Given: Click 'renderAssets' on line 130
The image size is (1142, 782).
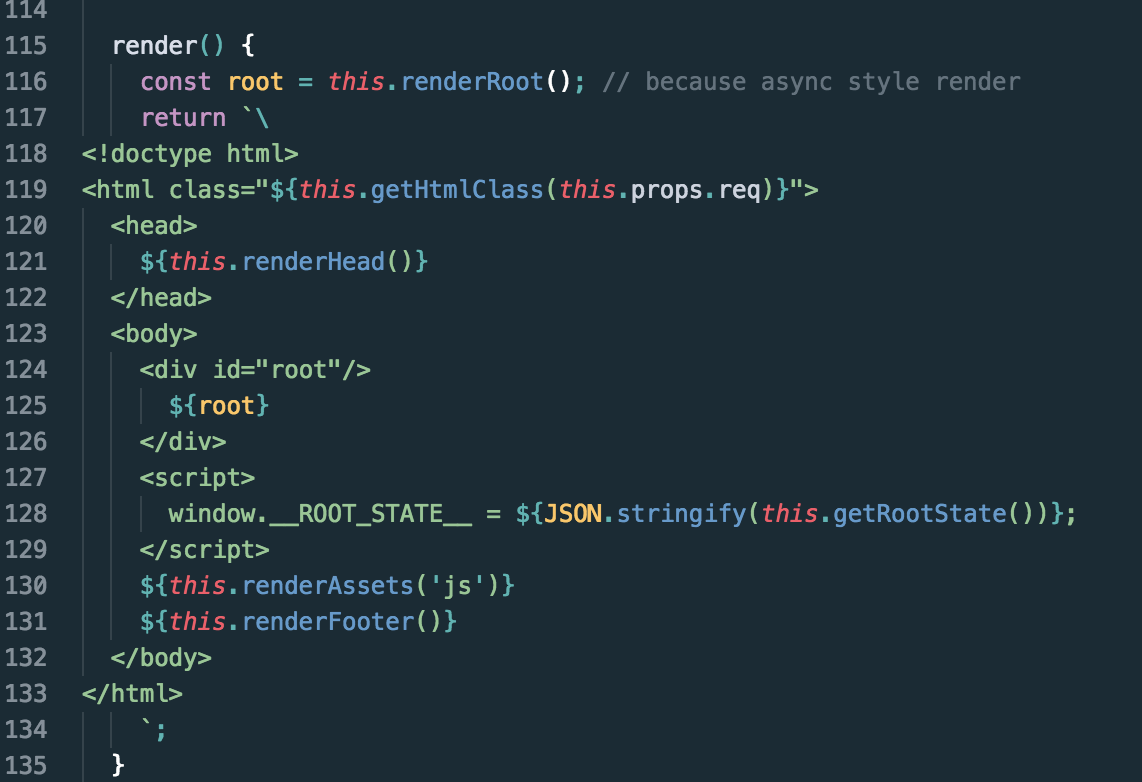Looking at the screenshot, I should (328, 586).
